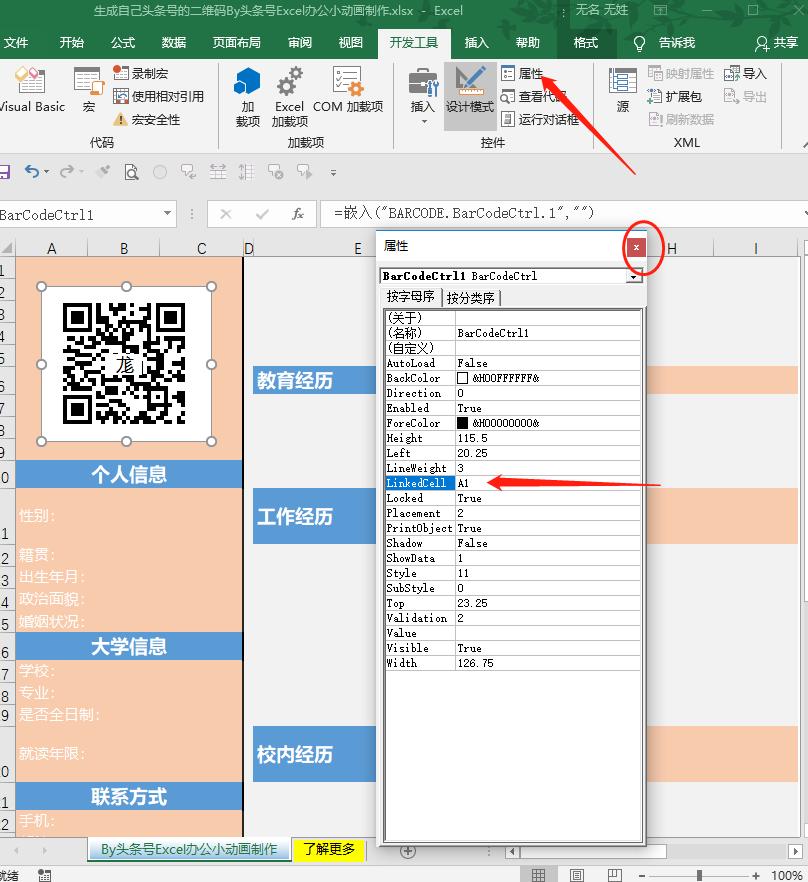Open the 公式 ribbon tab

click(123, 43)
